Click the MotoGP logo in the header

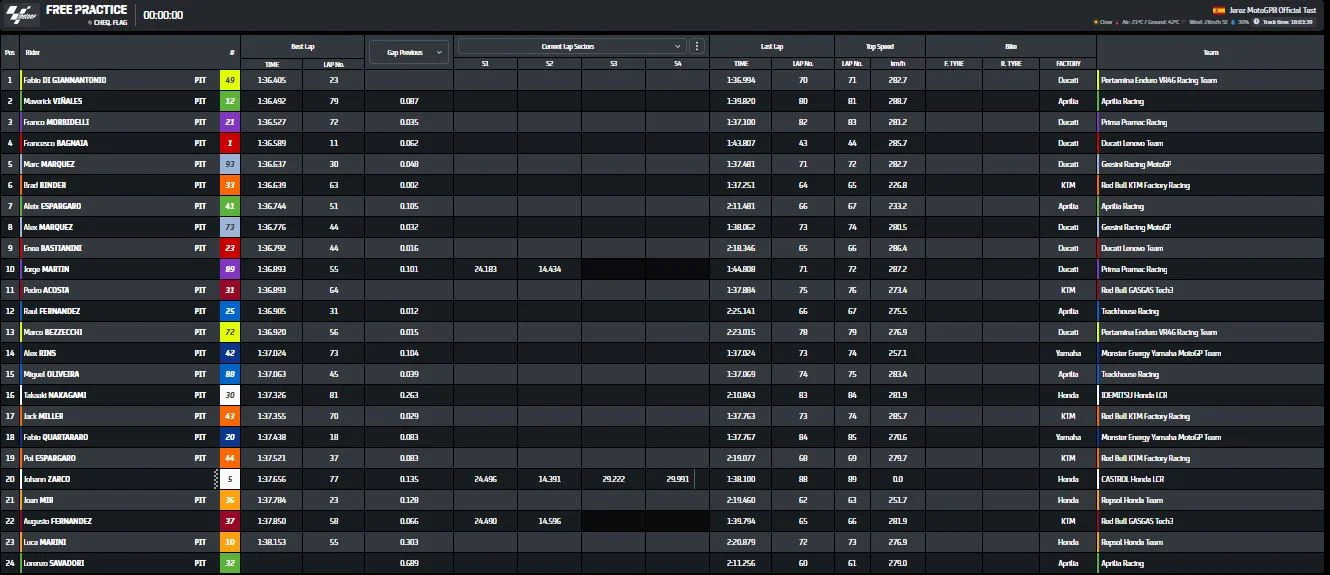(x=21, y=15)
